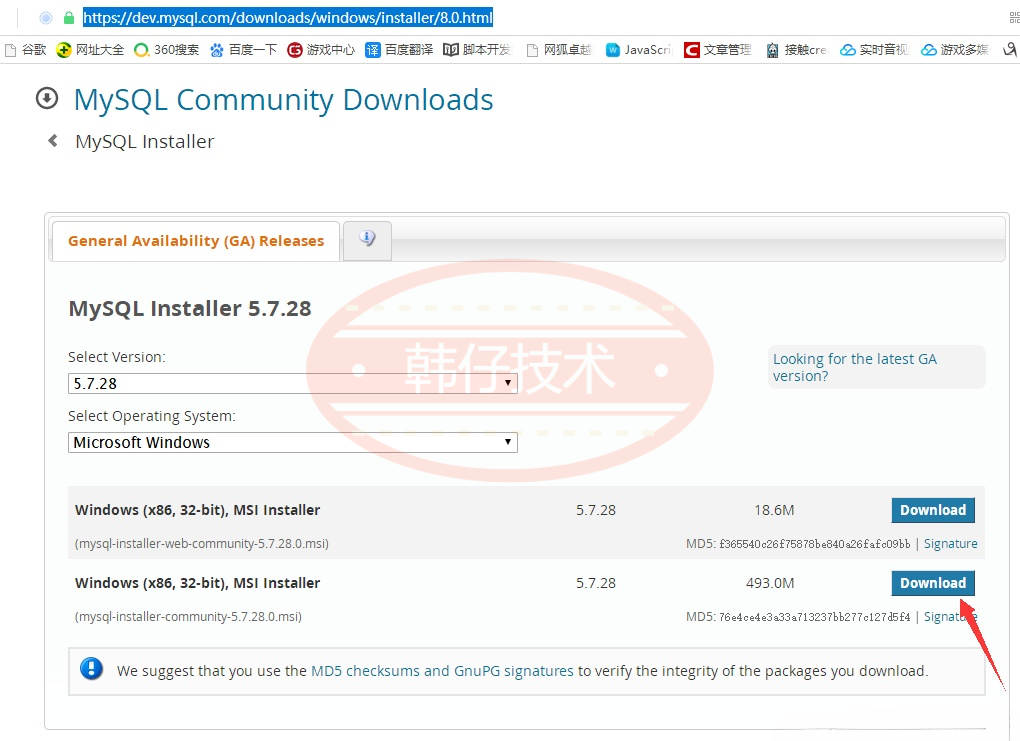Open the 文章管理 bookmark
Image resolution: width=1020 pixels, height=741 pixels.
718,50
